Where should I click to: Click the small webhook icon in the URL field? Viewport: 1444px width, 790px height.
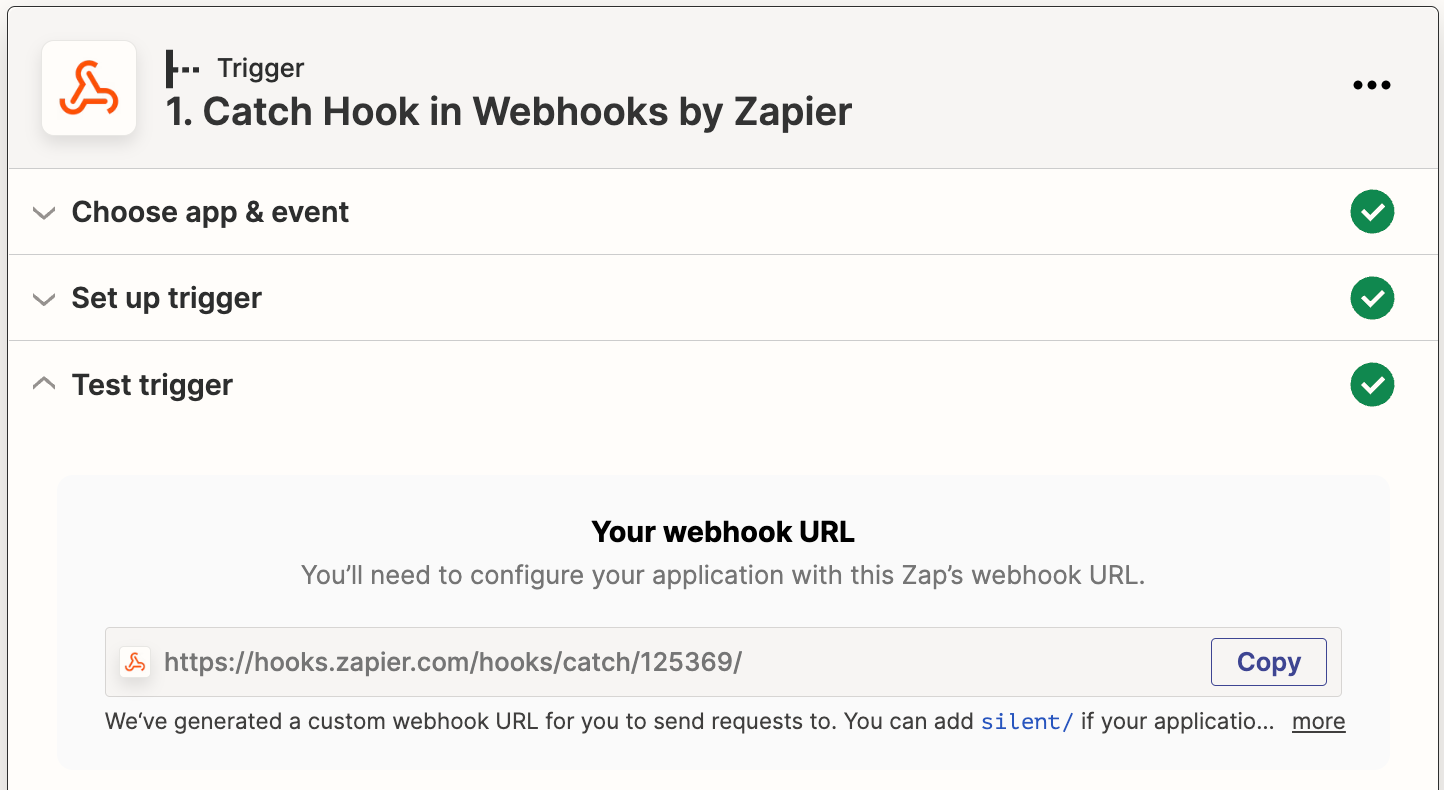pyautogui.click(x=135, y=662)
